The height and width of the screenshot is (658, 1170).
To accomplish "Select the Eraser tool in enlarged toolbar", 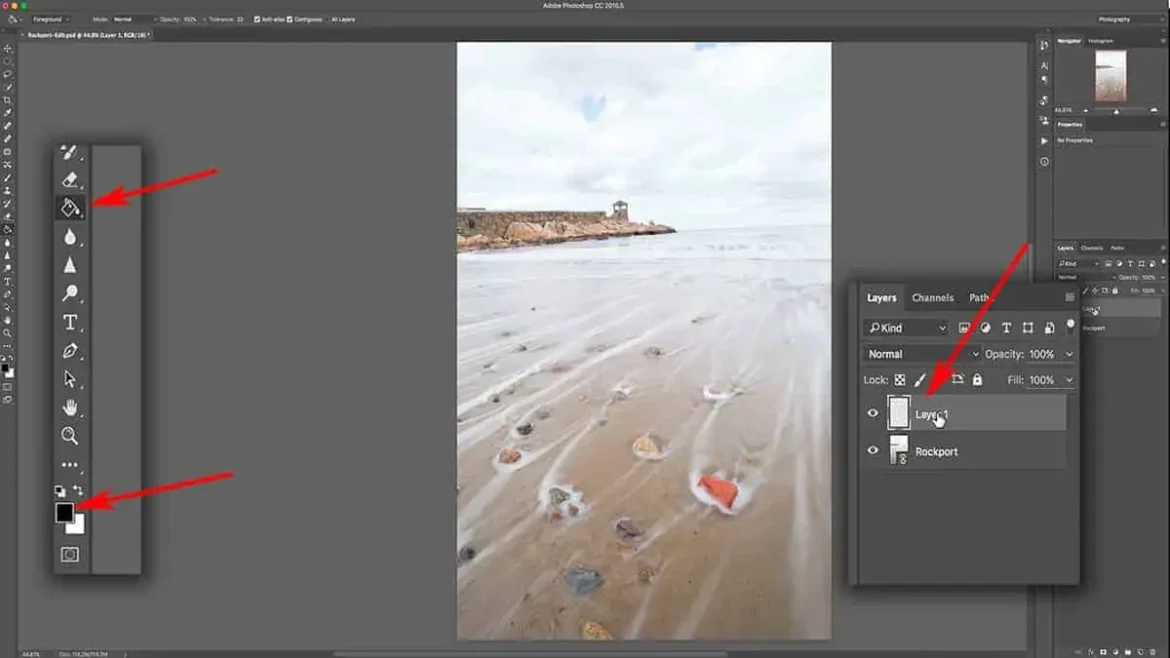I will pyautogui.click(x=70, y=180).
